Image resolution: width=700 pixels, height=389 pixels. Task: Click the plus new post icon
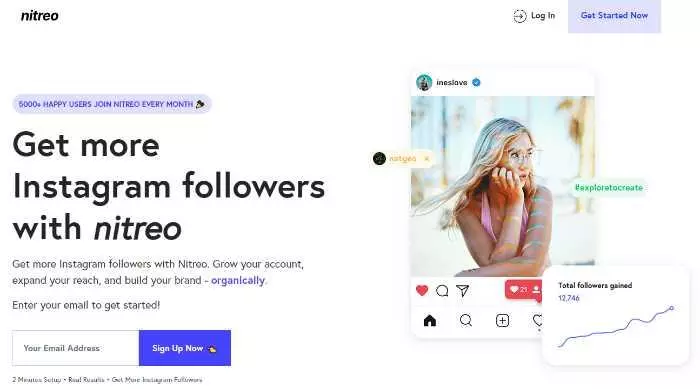502,320
